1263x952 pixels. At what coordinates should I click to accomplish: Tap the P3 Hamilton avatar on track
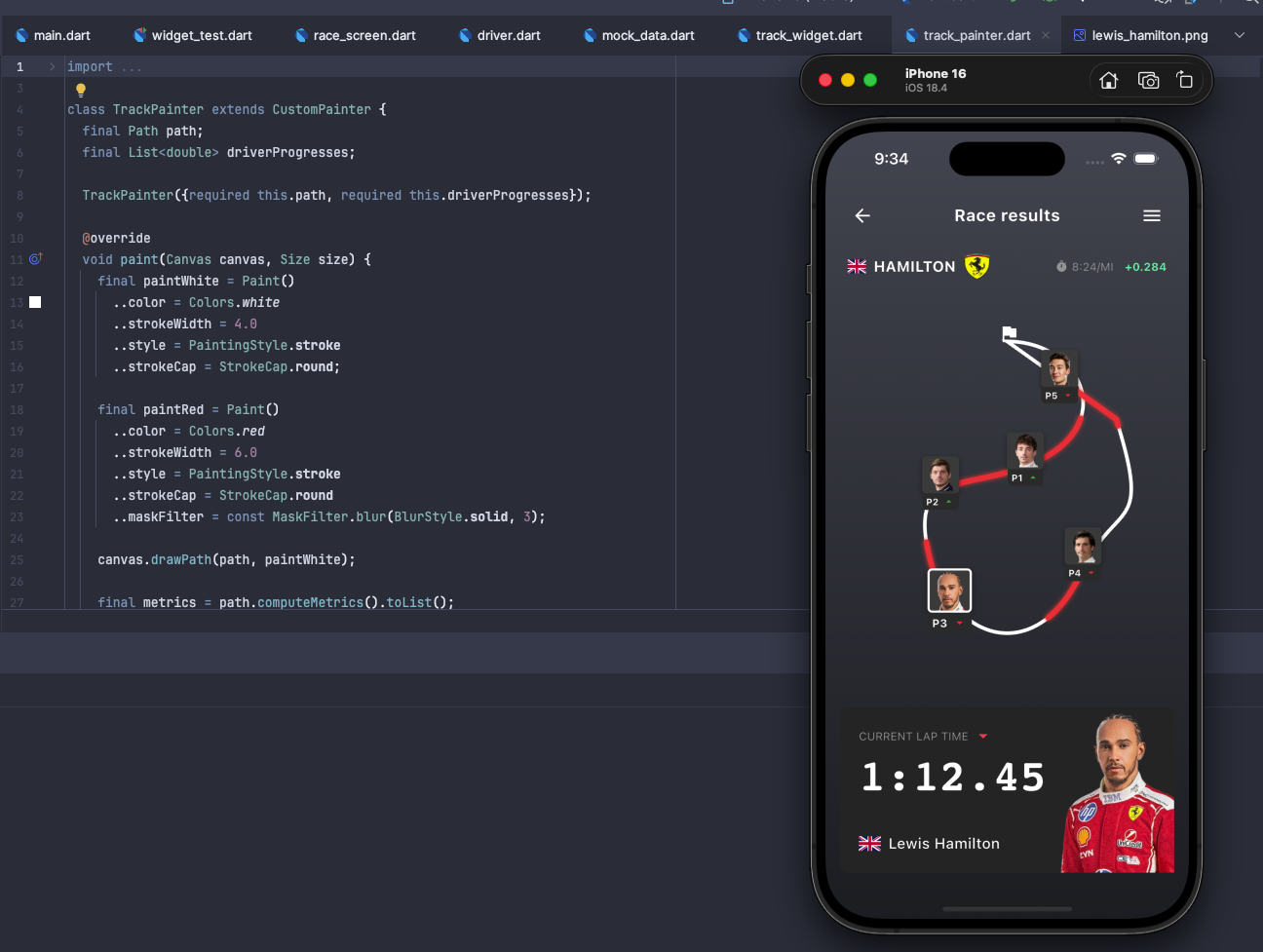tap(948, 590)
